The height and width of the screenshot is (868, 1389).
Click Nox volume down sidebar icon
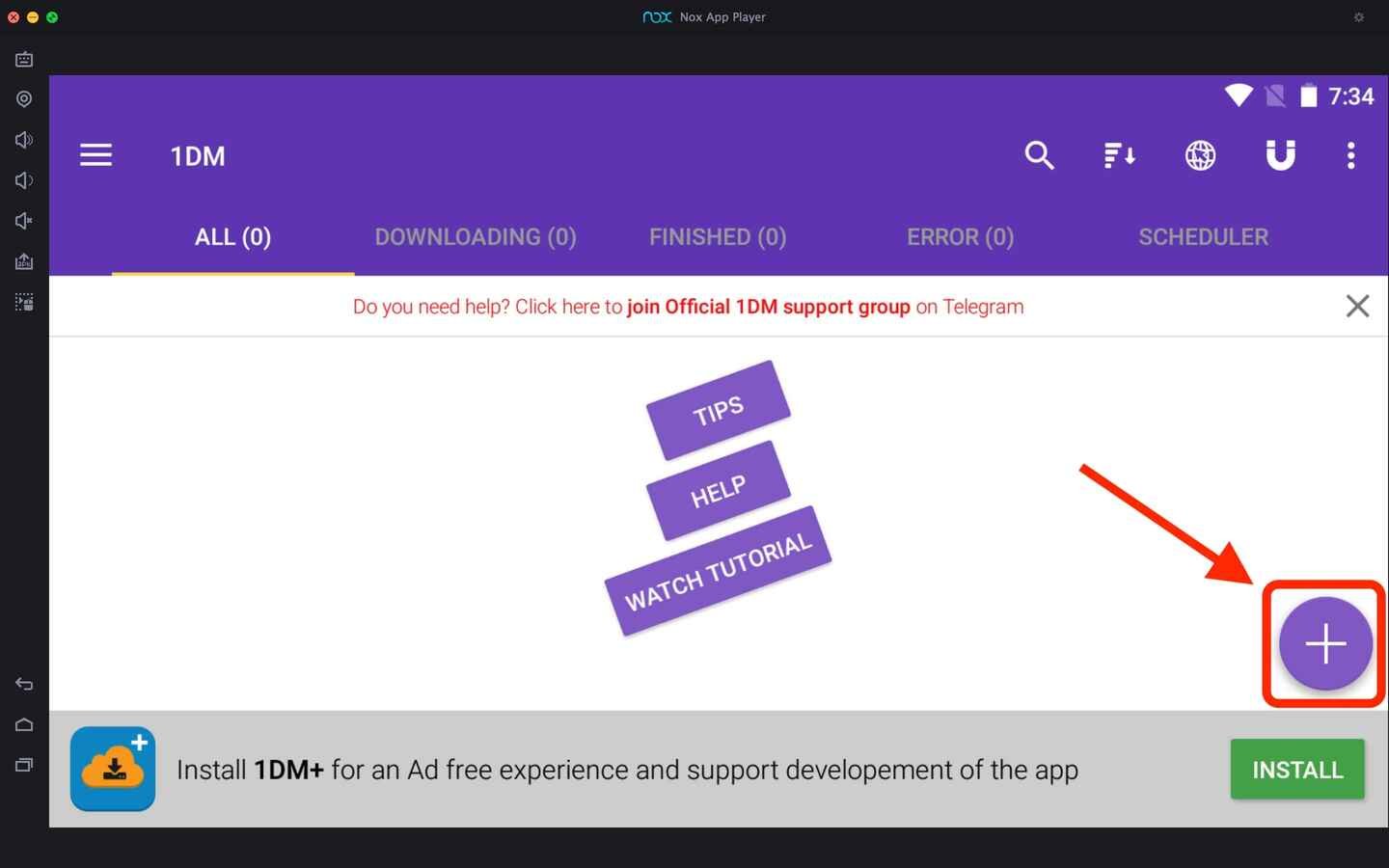tap(24, 180)
